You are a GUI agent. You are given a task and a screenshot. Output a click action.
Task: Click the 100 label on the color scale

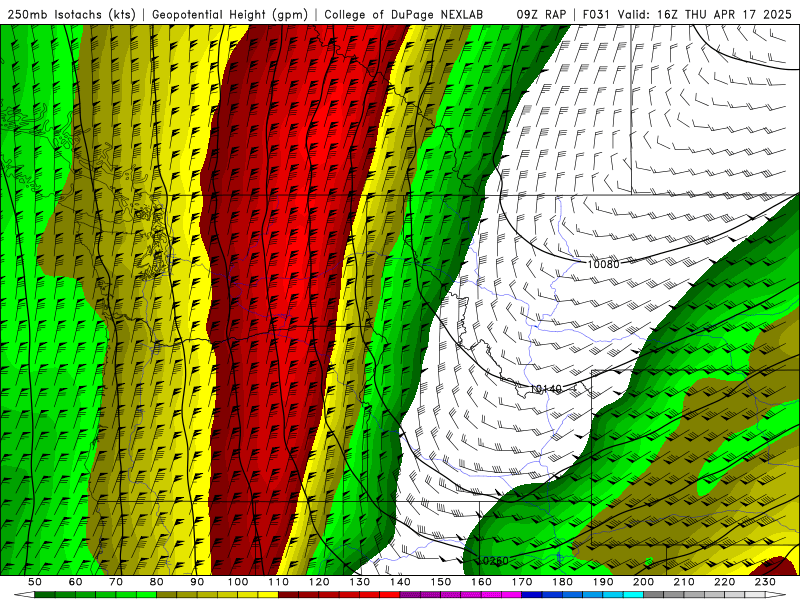238,582
